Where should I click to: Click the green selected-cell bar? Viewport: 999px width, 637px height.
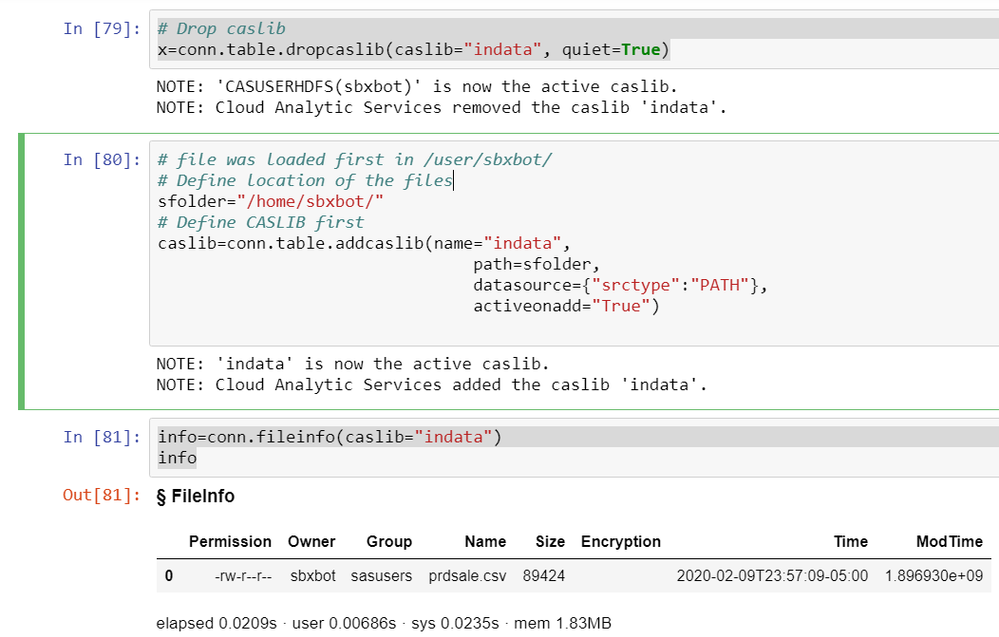pyautogui.click(x=21, y=272)
